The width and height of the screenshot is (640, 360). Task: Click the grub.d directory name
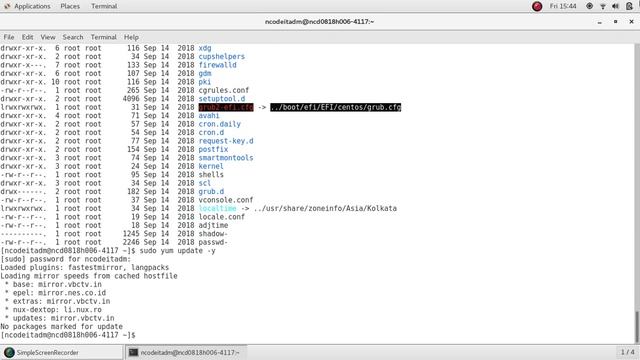pyautogui.click(x=211, y=192)
